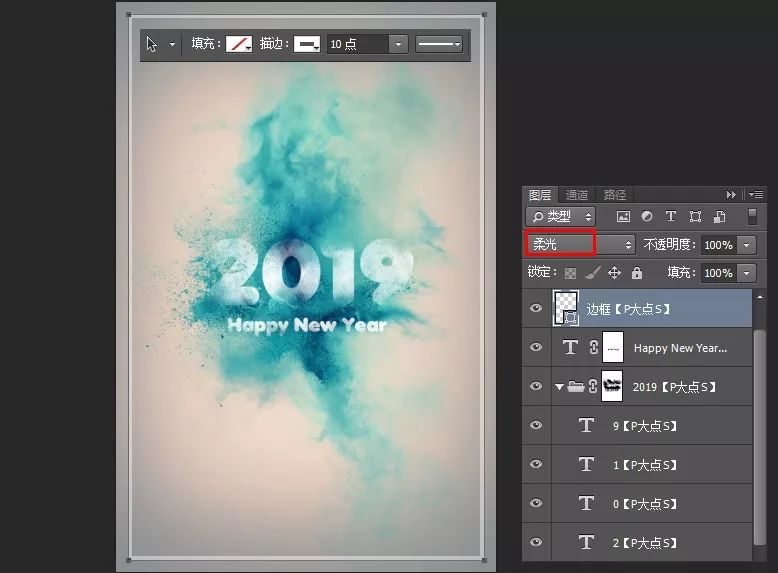Open the fill (填充) color swatch
This screenshot has height=573, width=778.
click(x=239, y=44)
